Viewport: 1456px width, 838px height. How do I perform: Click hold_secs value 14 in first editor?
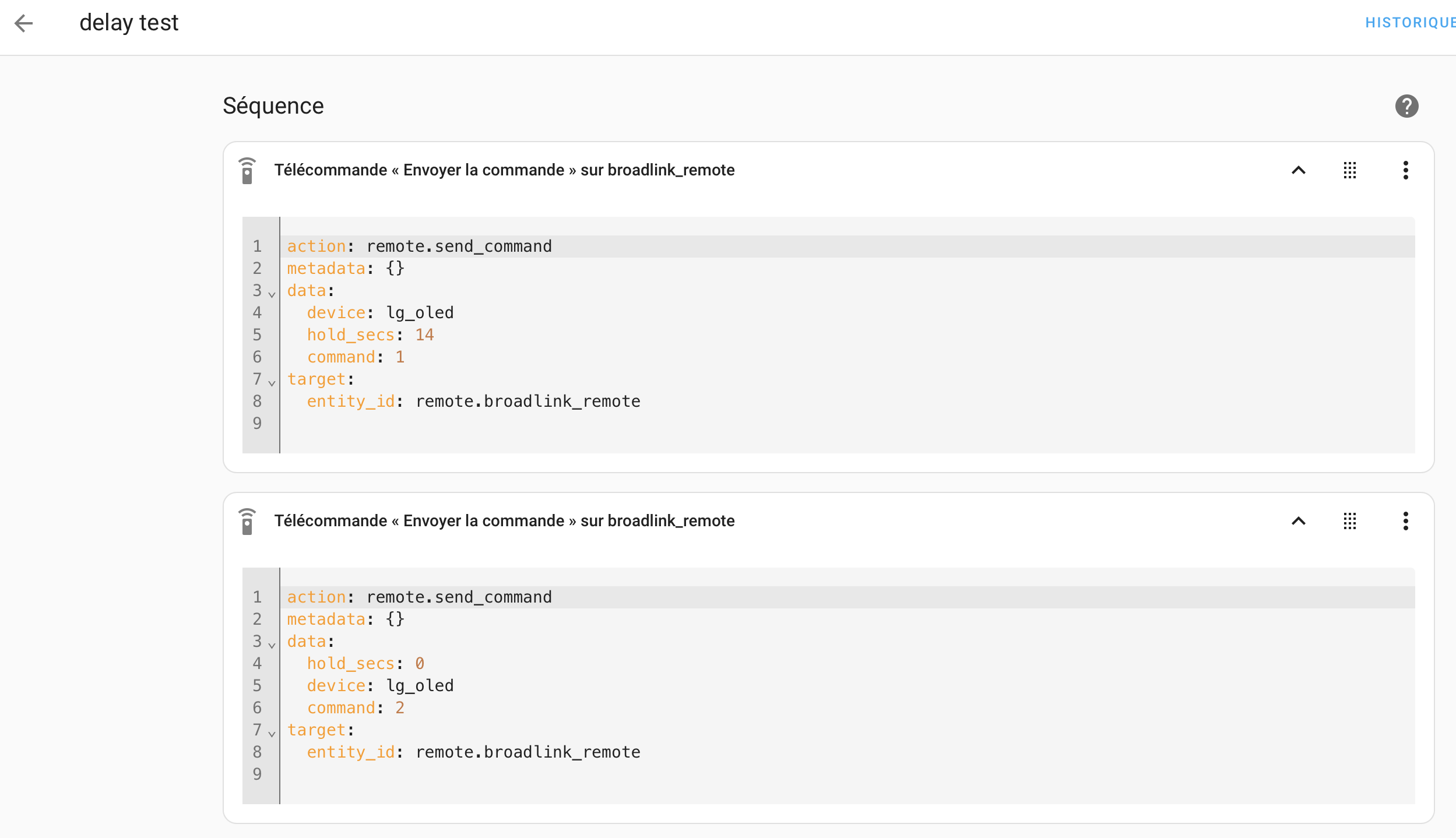tap(424, 335)
